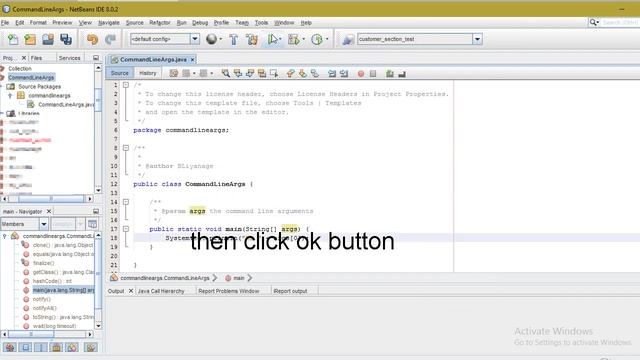Viewport: 640px width, 360px height.
Task: Click the New File toolbar icon
Action: click(x=13, y=39)
